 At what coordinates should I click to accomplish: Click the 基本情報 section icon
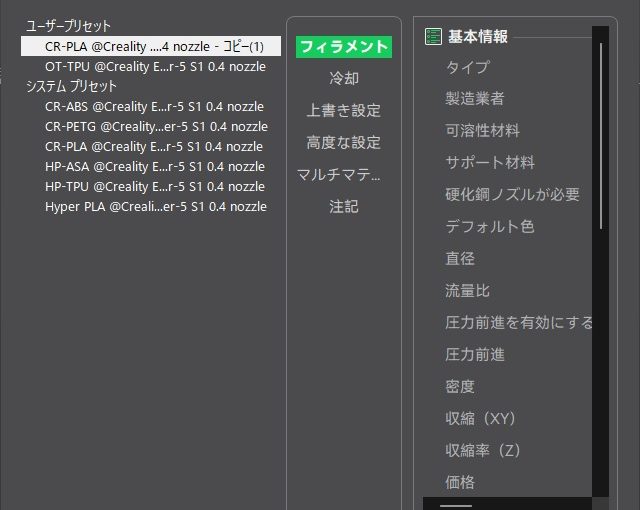tap(433, 37)
